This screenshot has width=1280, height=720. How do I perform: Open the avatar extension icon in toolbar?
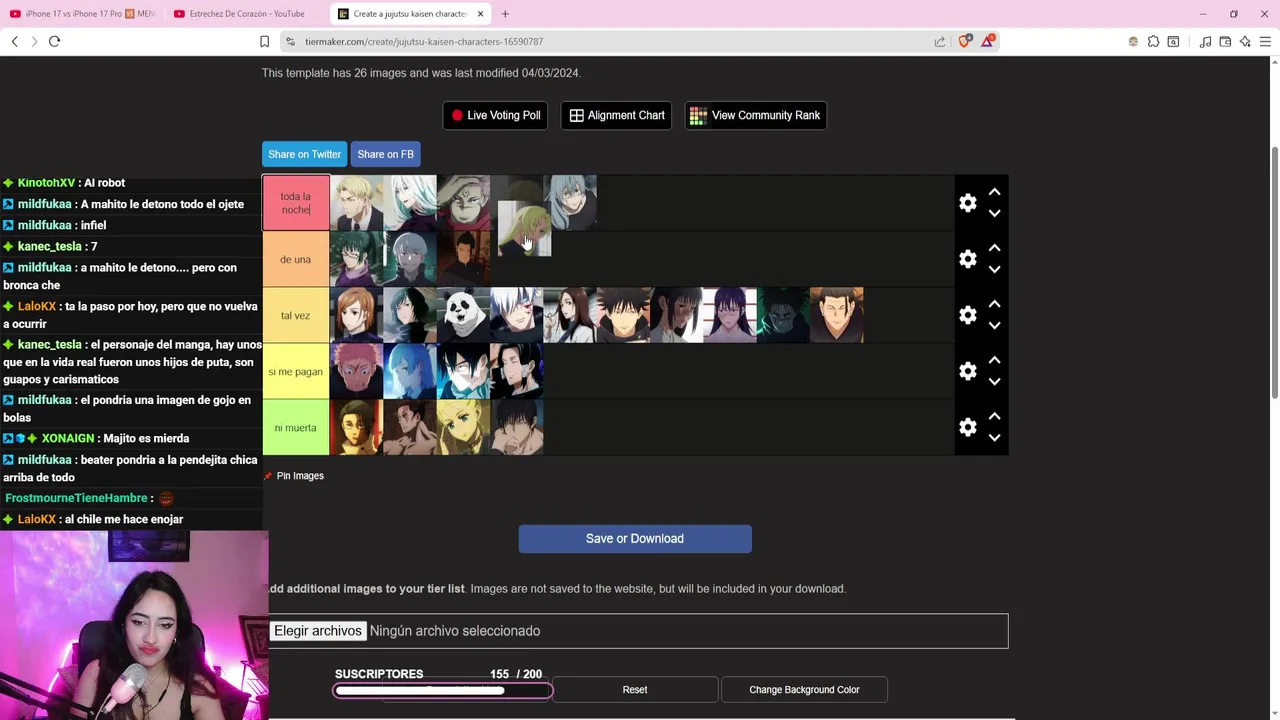click(1133, 41)
